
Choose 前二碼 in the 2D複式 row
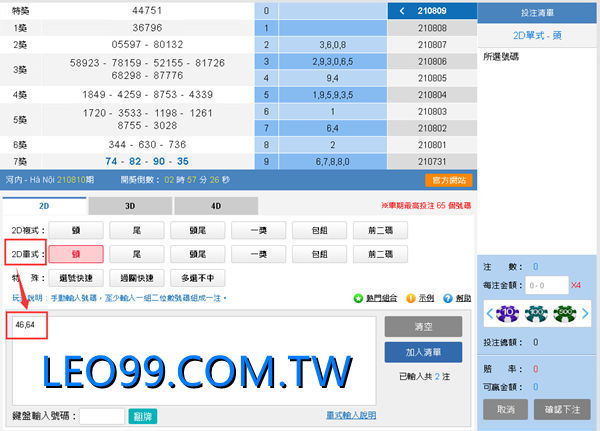pyautogui.click(x=380, y=230)
